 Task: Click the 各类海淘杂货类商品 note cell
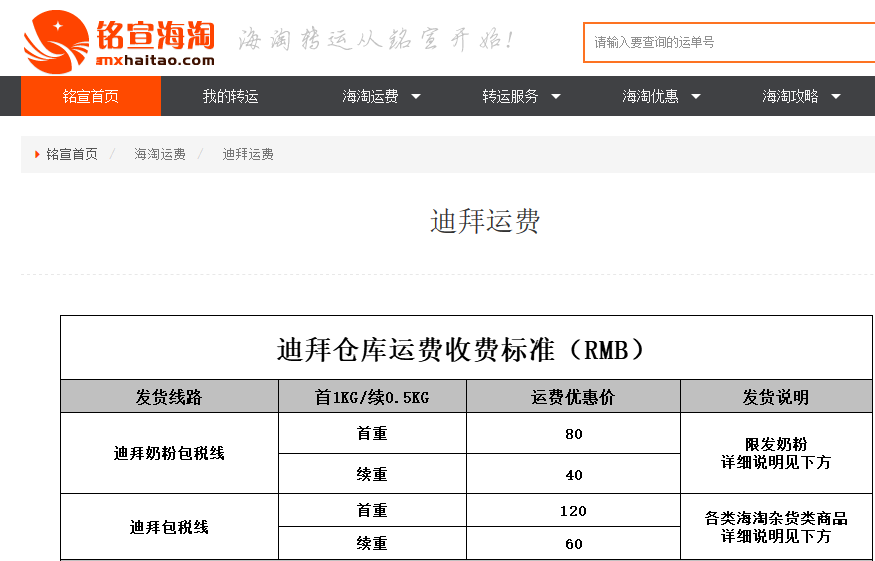pos(776,527)
